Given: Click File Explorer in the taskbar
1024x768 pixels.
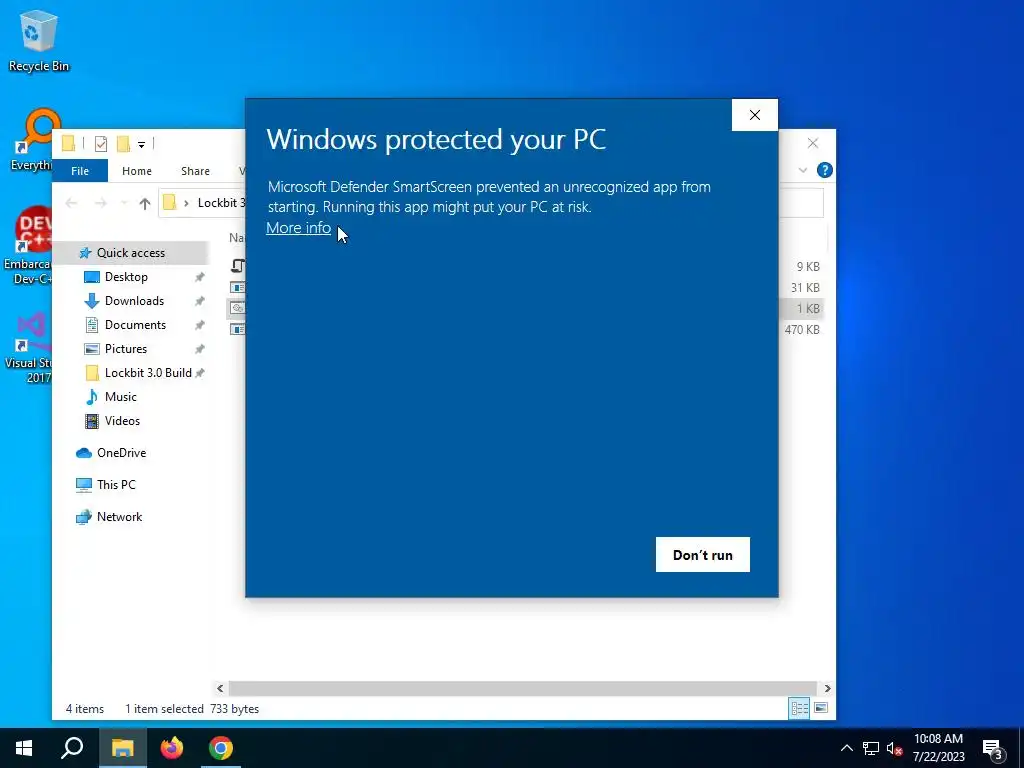Looking at the screenshot, I should click(x=122, y=748).
